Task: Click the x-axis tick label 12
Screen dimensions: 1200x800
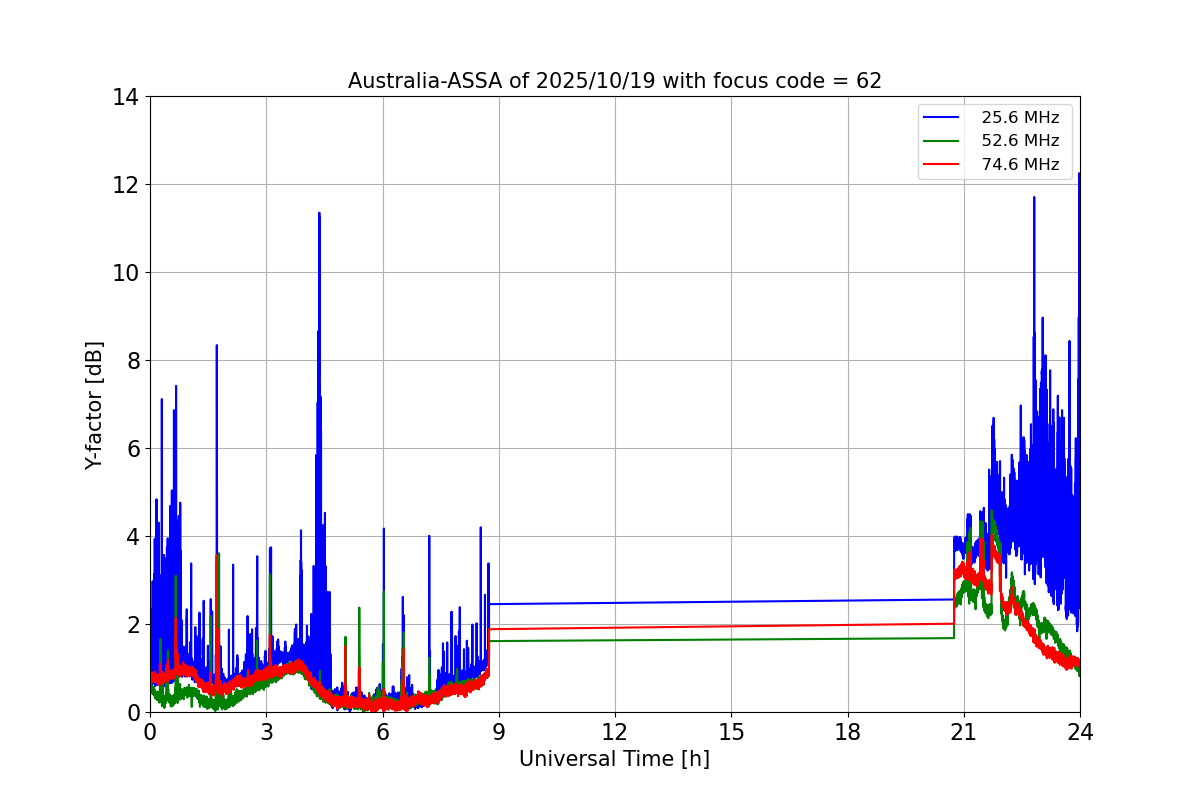Action: click(x=615, y=732)
